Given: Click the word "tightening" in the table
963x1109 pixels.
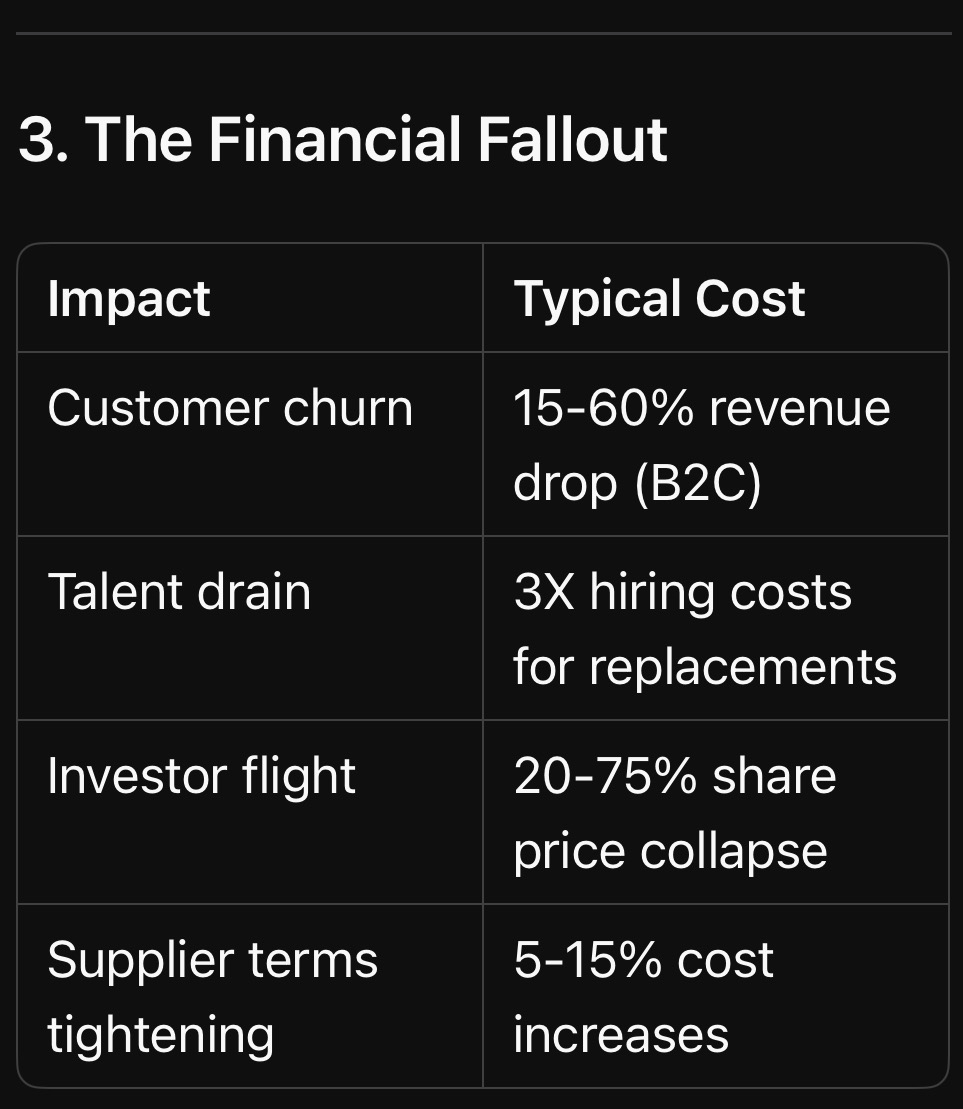Looking at the screenshot, I should pyautogui.click(x=160, y=1034).
